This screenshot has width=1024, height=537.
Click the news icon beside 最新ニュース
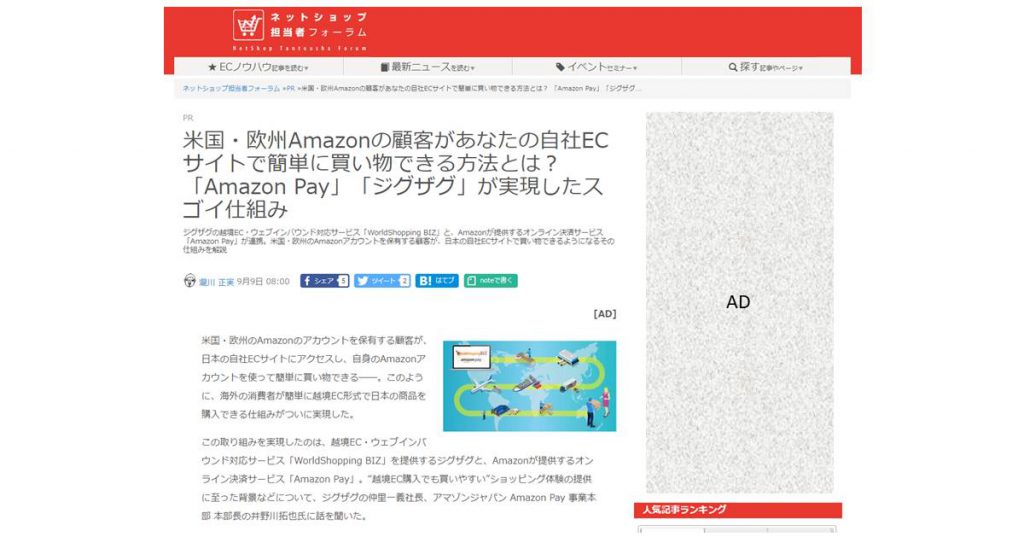[385, 67]
